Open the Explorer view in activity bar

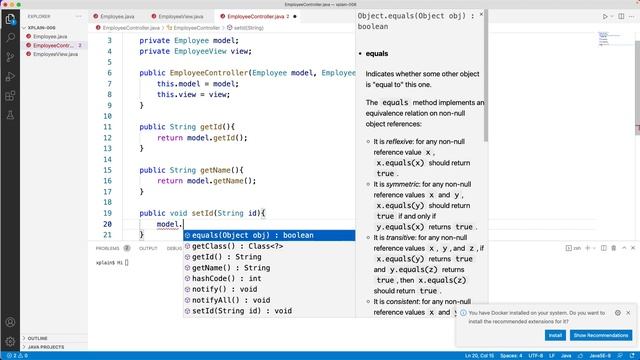tap(10, 19)
